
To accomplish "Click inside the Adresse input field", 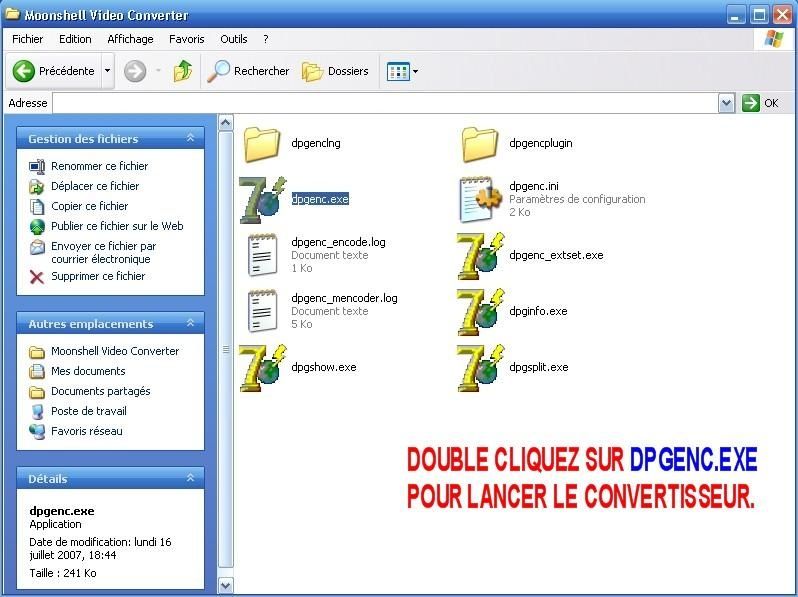I will click(385, 103).
